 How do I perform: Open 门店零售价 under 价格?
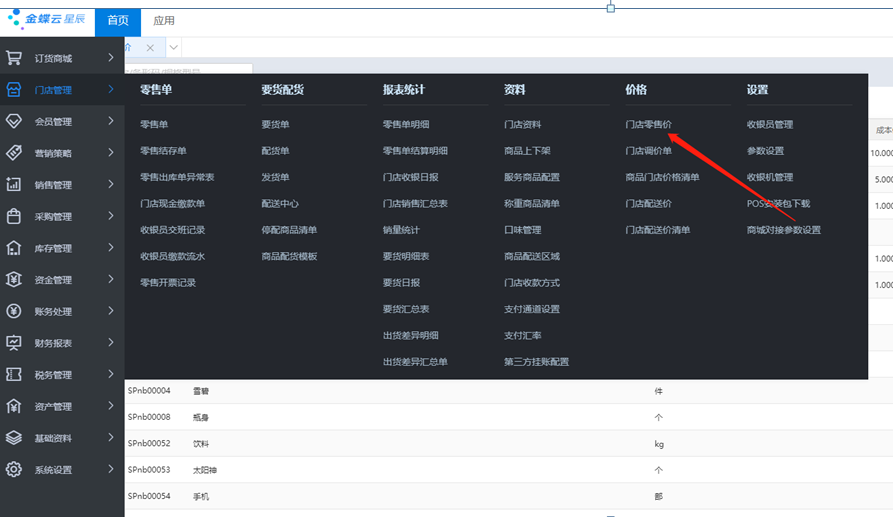tap(648, 125)
